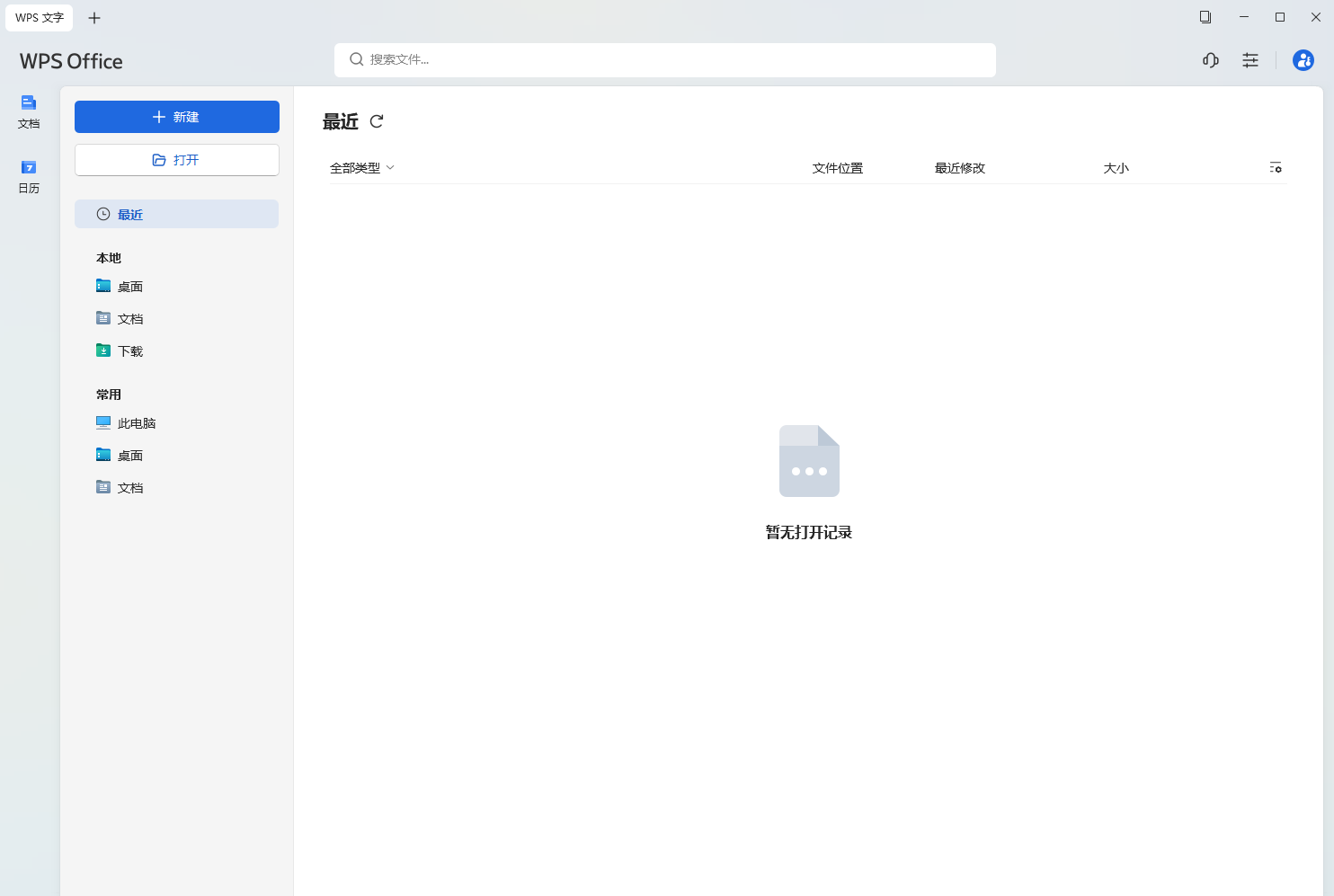Click the refresh icon next to 最近
Viewport: 1334px width, 896px height.
[377, 121]
